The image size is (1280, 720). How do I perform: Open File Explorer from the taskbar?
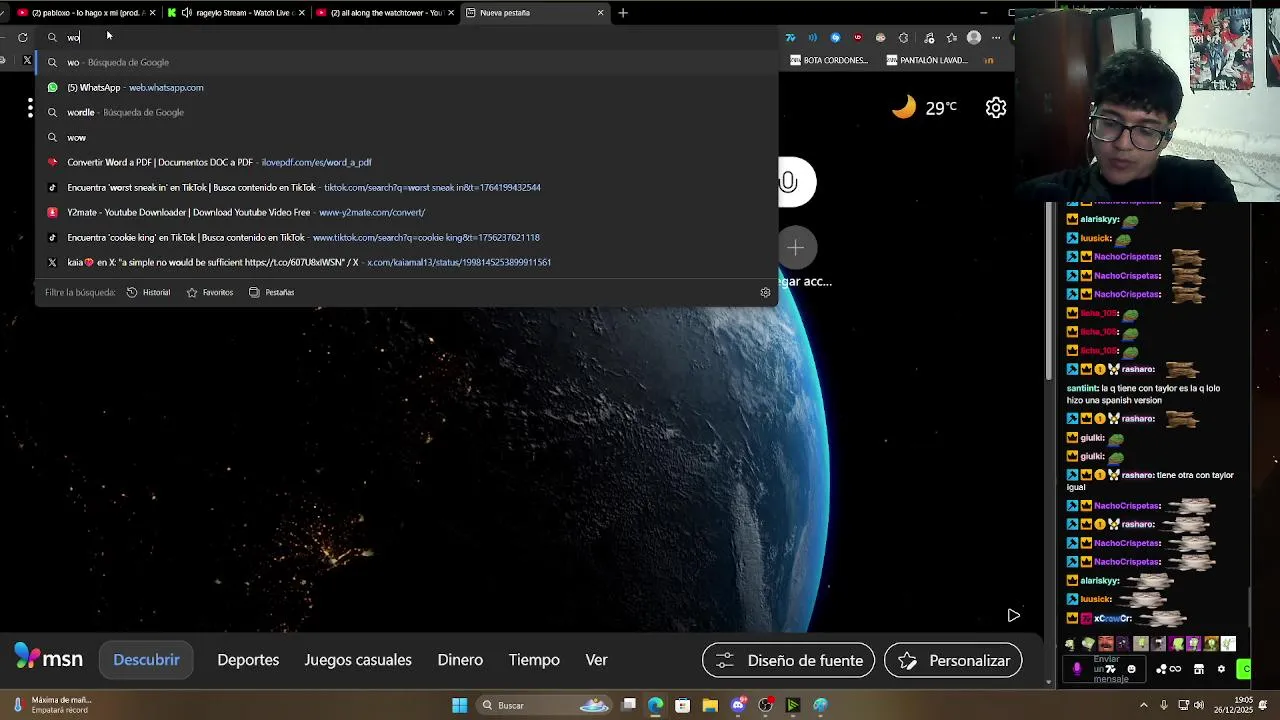pos(710,705)
